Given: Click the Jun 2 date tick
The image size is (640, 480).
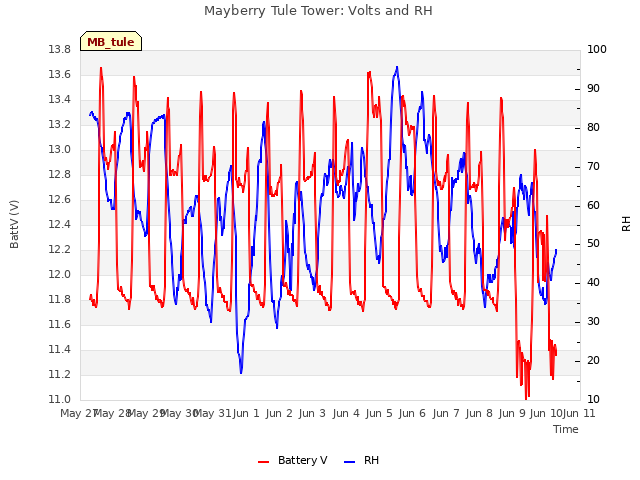Looking at the screenshot, I should coord(279,414).
